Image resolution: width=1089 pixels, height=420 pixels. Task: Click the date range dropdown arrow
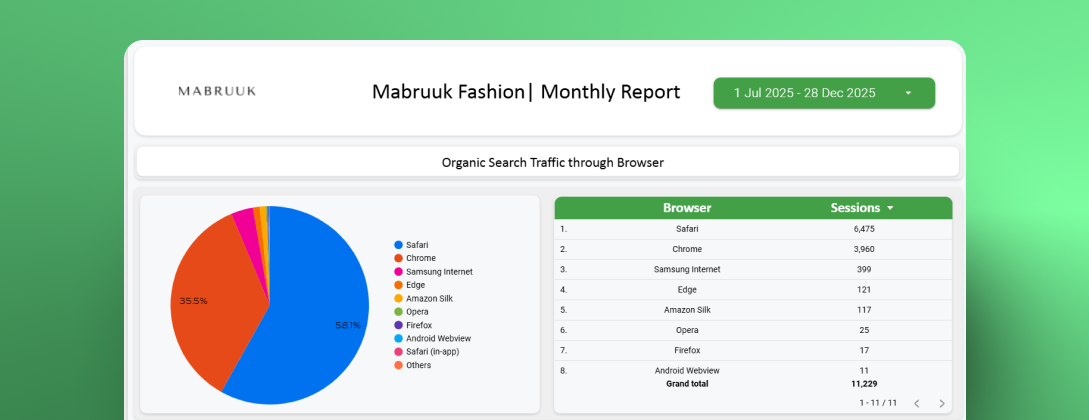(x=908, y=93)
